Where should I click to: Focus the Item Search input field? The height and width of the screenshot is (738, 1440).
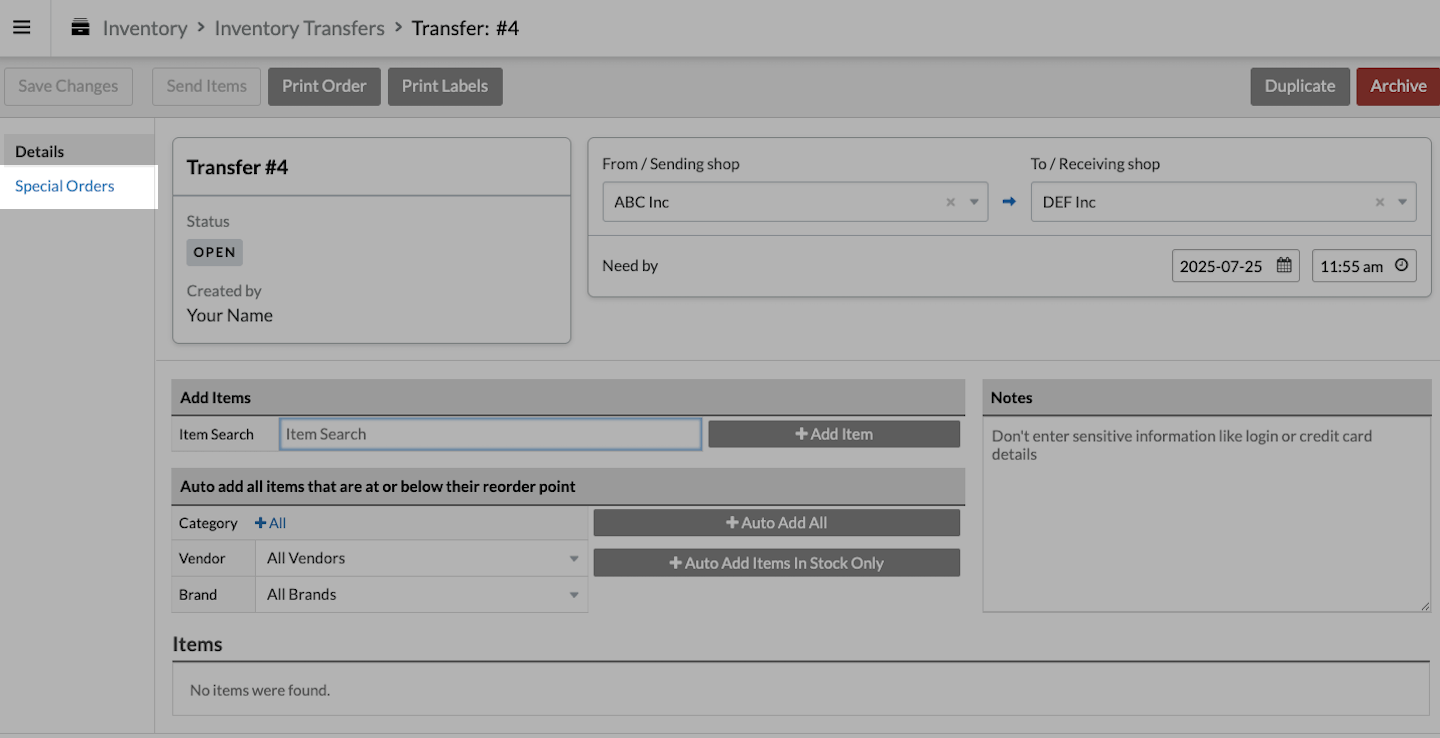click(x=490, y=434)
